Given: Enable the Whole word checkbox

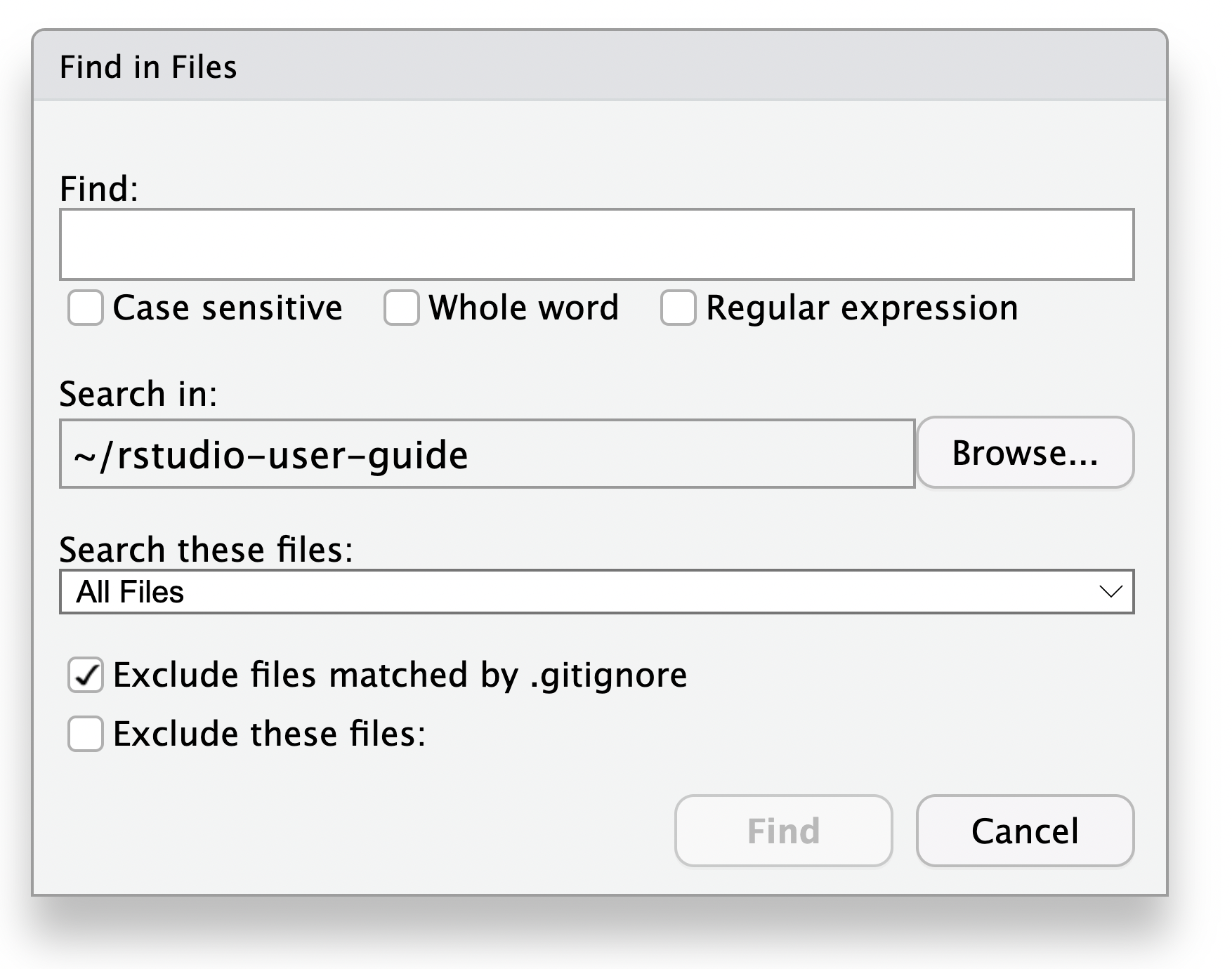Looking at the screenshot, I should [402, 308].
